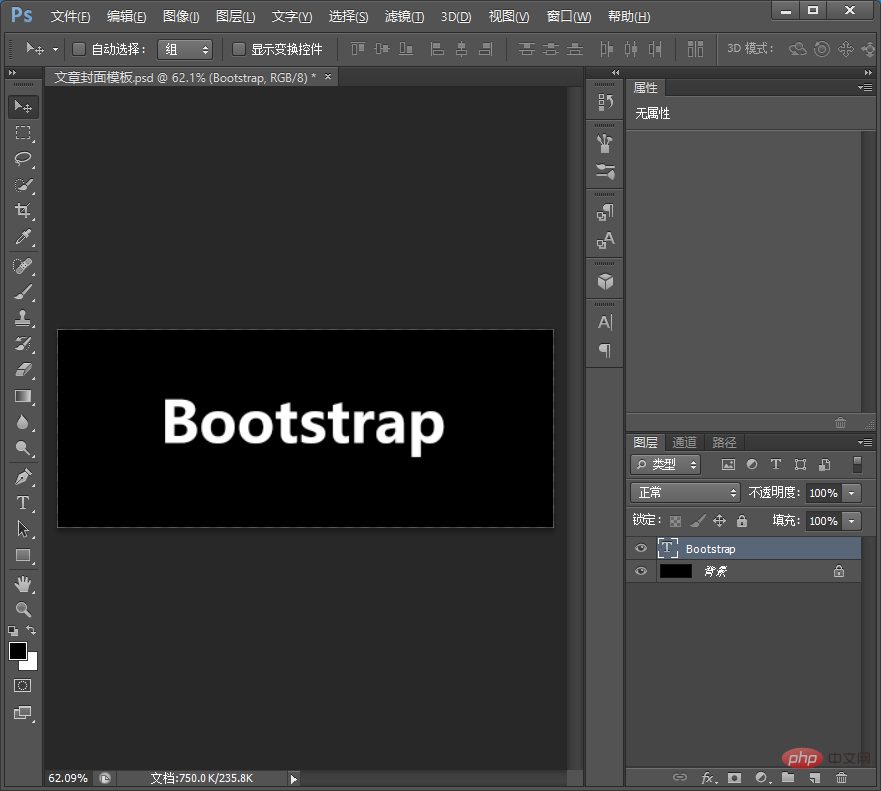Open the Fill slider dropdown arrow
The height and width of the screenshot is (791, 881).
852,521
